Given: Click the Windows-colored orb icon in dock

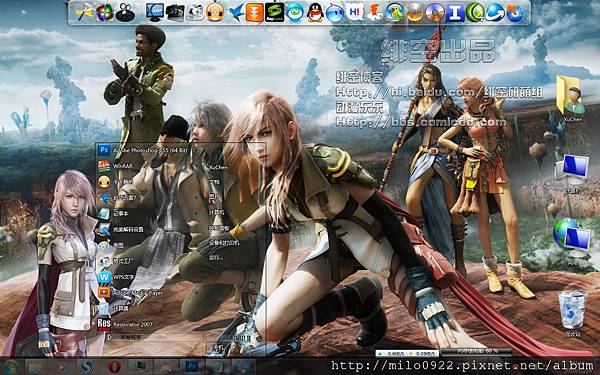Looking at the screenshot, I should 104,13.
